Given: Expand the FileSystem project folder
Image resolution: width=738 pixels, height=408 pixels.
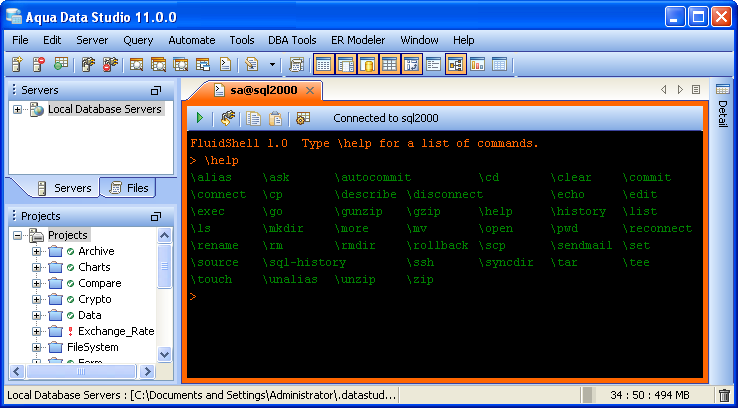Looking at the screenshot, I should click(36, 347).
